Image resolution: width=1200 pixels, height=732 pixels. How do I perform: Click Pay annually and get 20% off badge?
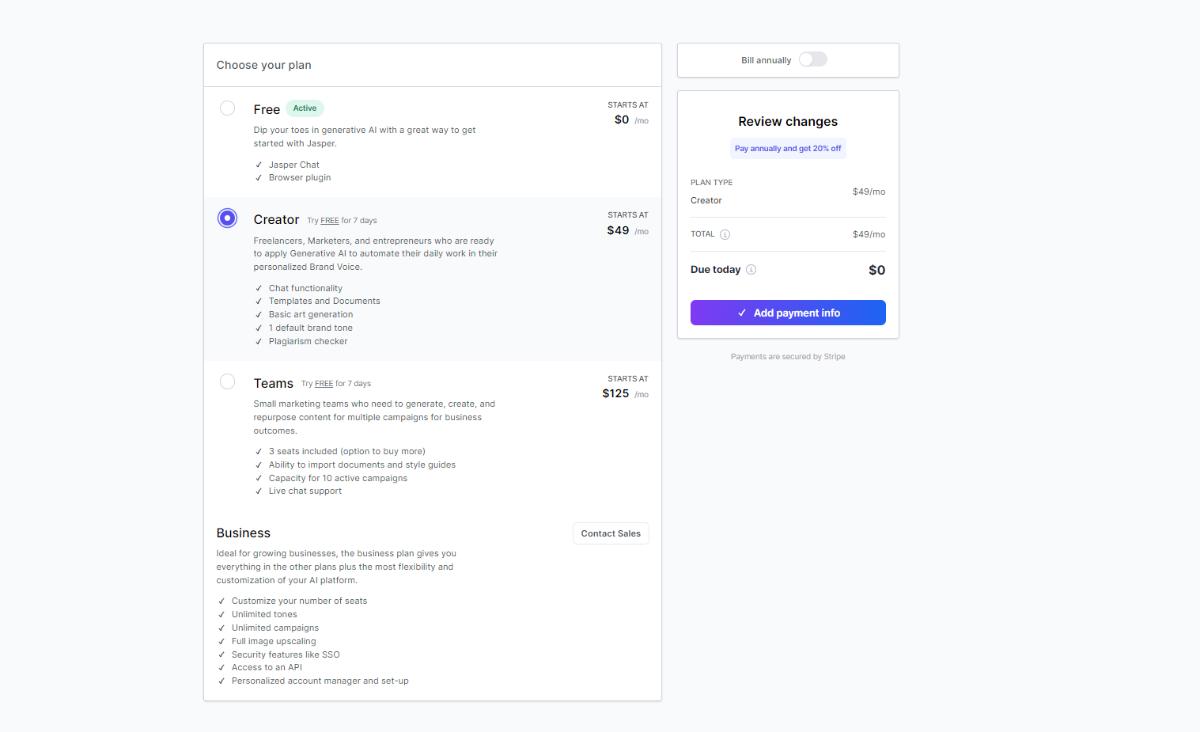pos(788,148)
